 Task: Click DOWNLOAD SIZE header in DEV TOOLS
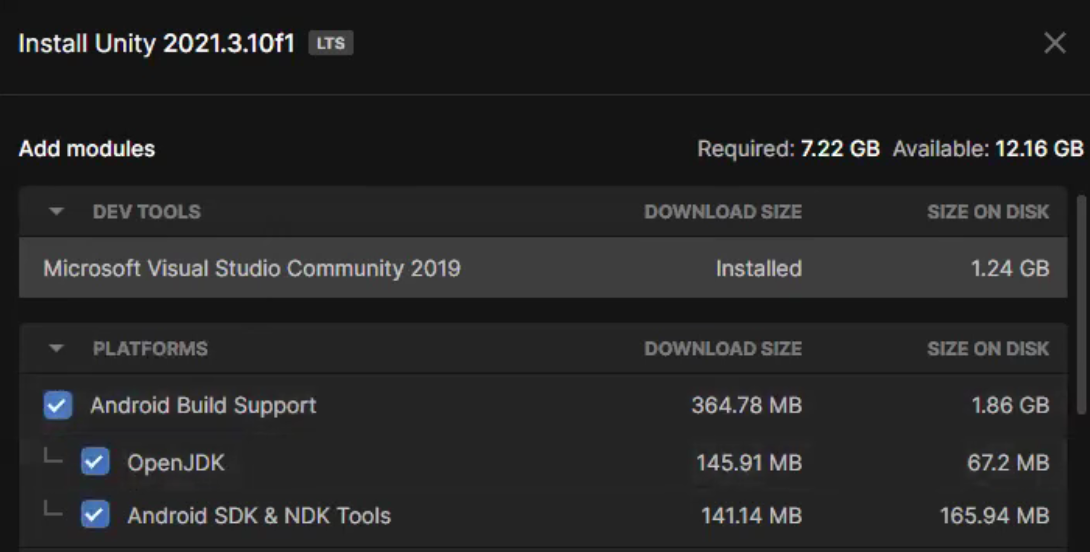(x=723, y=211)
